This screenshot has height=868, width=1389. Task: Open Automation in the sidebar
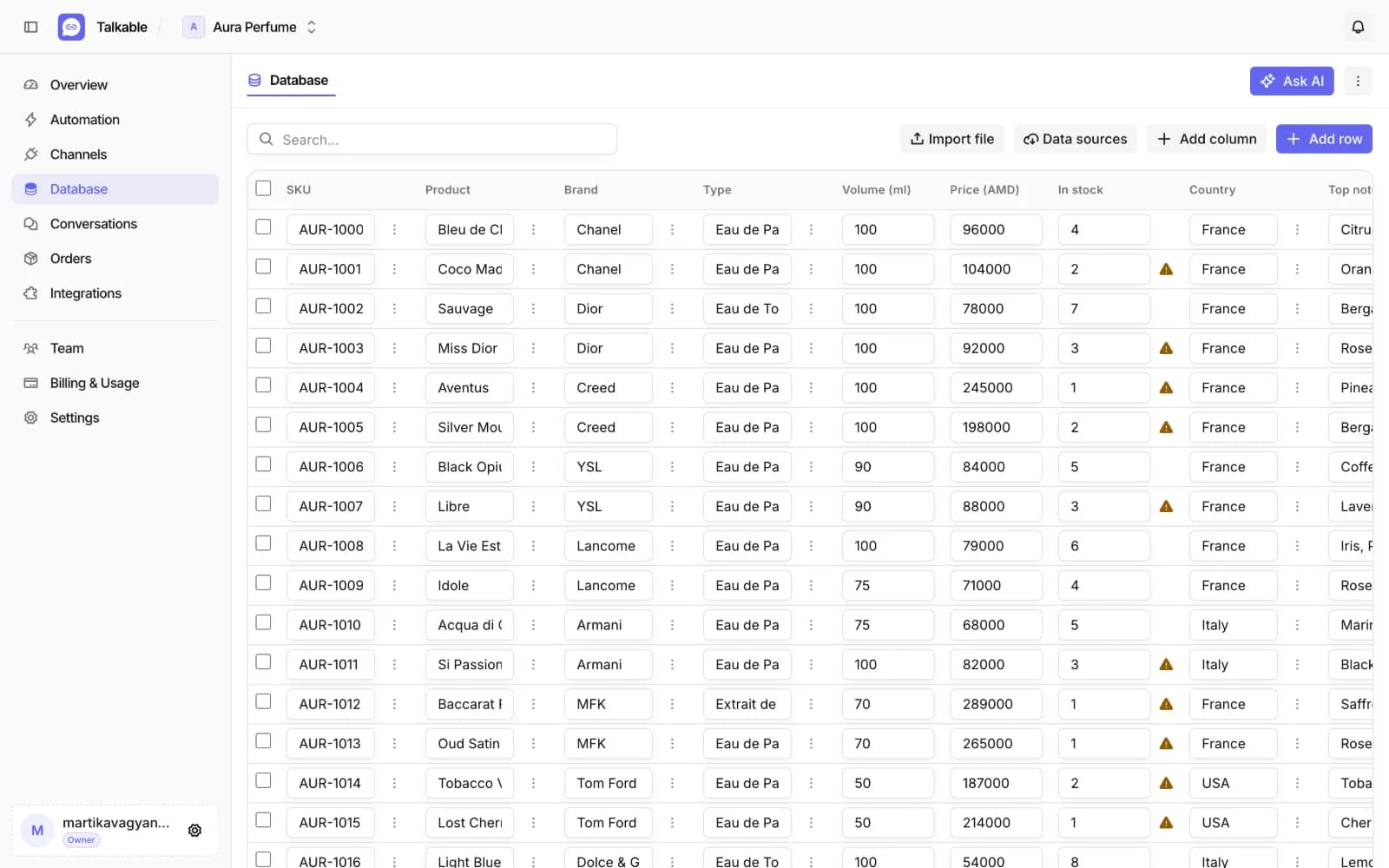(115, 120)
